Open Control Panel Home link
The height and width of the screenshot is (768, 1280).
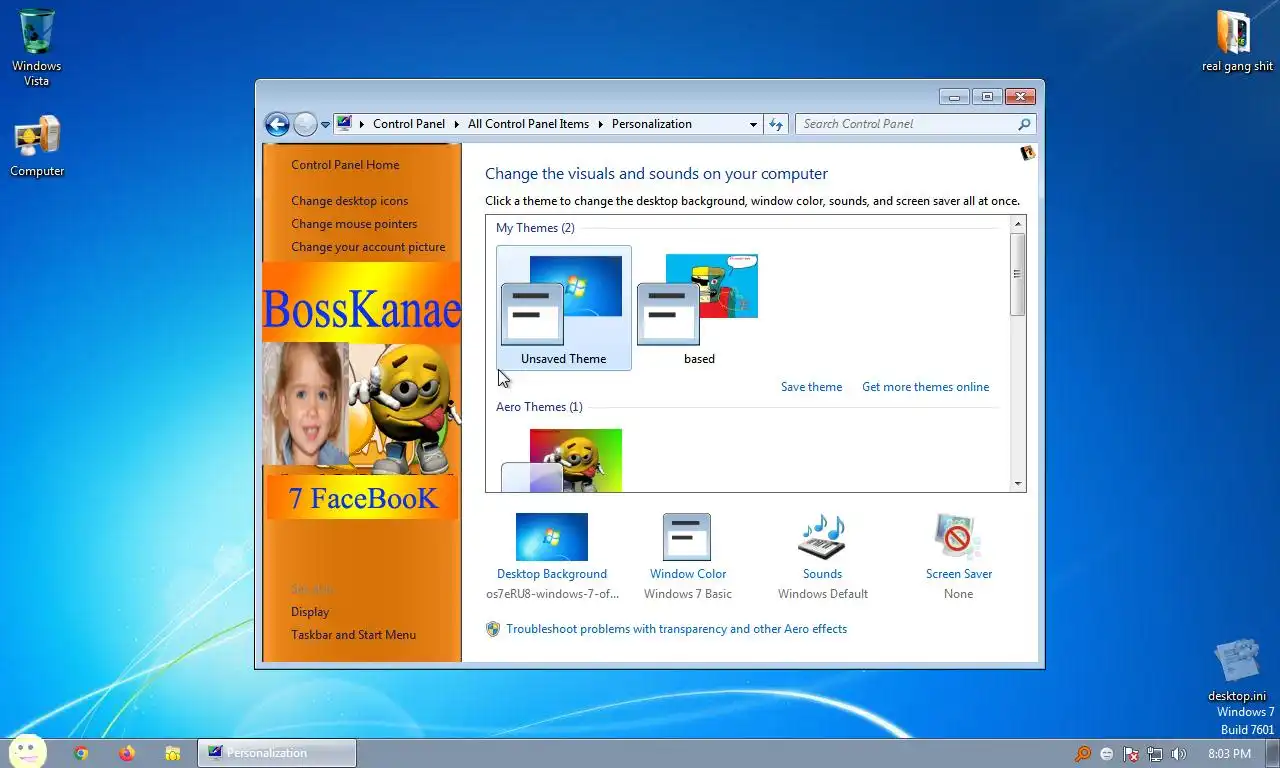[345, 165]
